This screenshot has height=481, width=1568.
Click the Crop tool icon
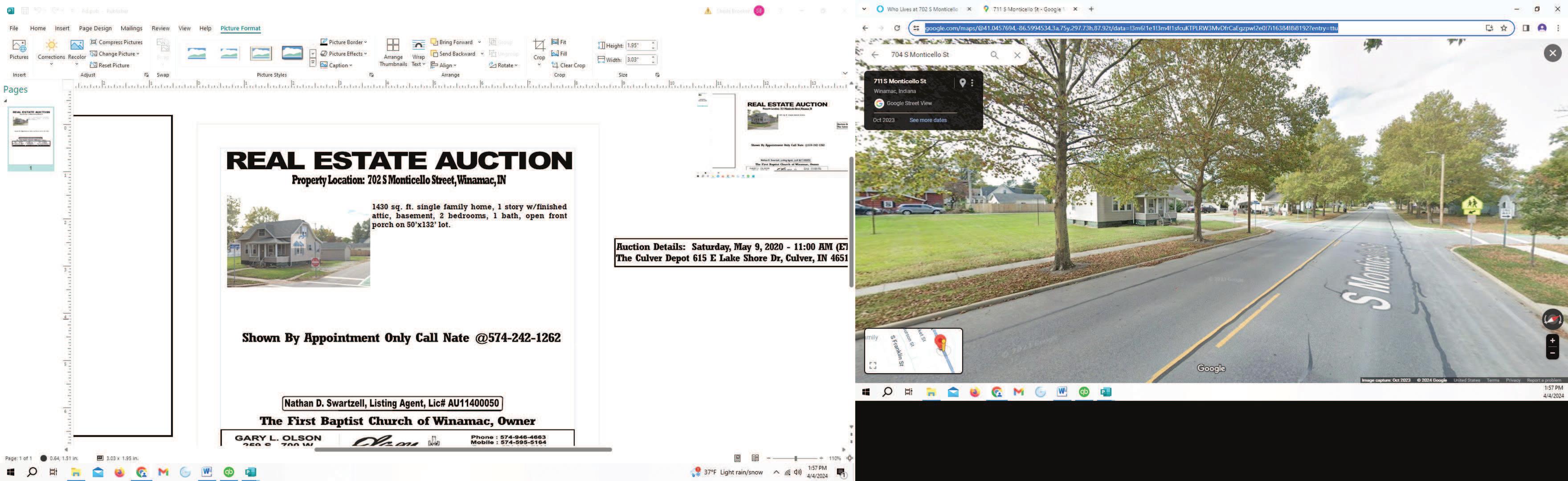[539, 46]
